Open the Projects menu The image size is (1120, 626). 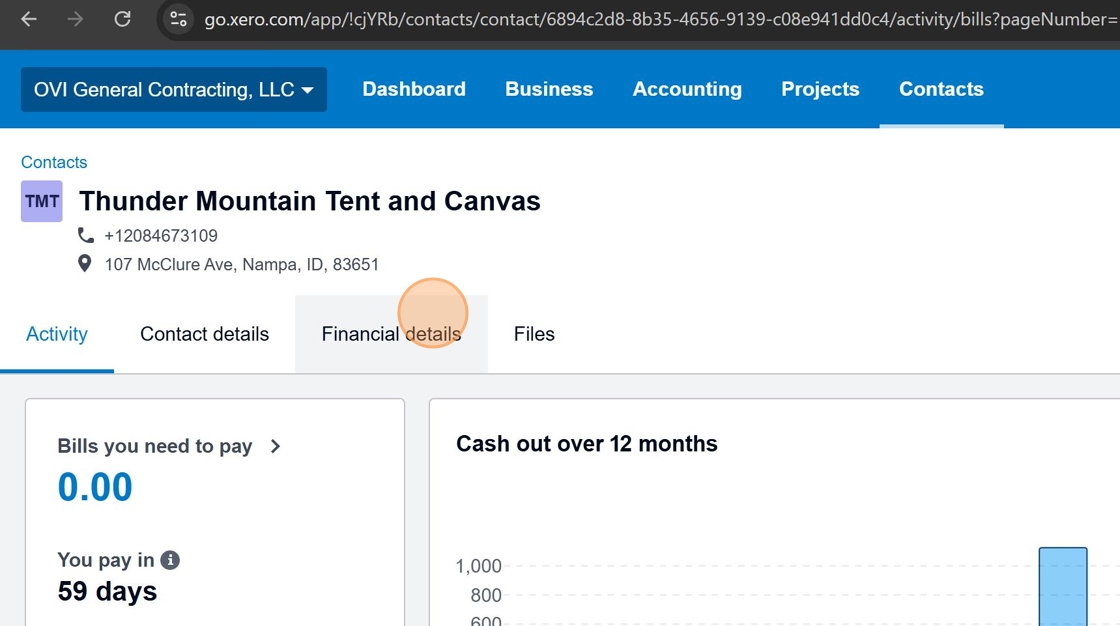[x=820, y=89]
